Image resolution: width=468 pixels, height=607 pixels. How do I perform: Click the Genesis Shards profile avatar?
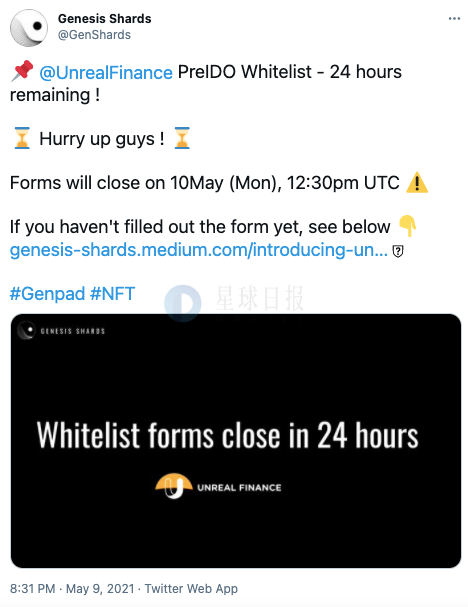coord(29,28)
